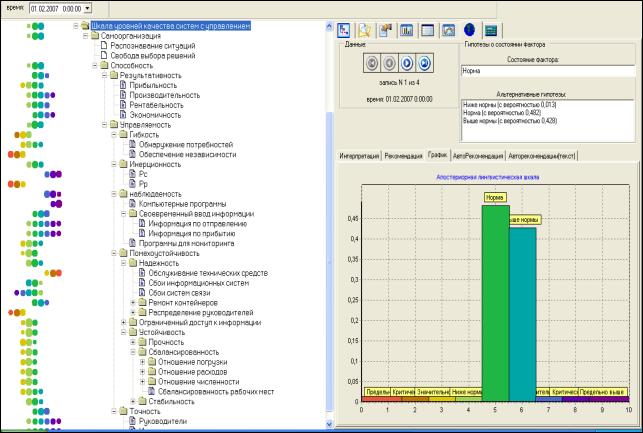This screenshot has width=643, height=433.
Task: Expand the Стабильность tree node
Action: click(x=133, y=401)
